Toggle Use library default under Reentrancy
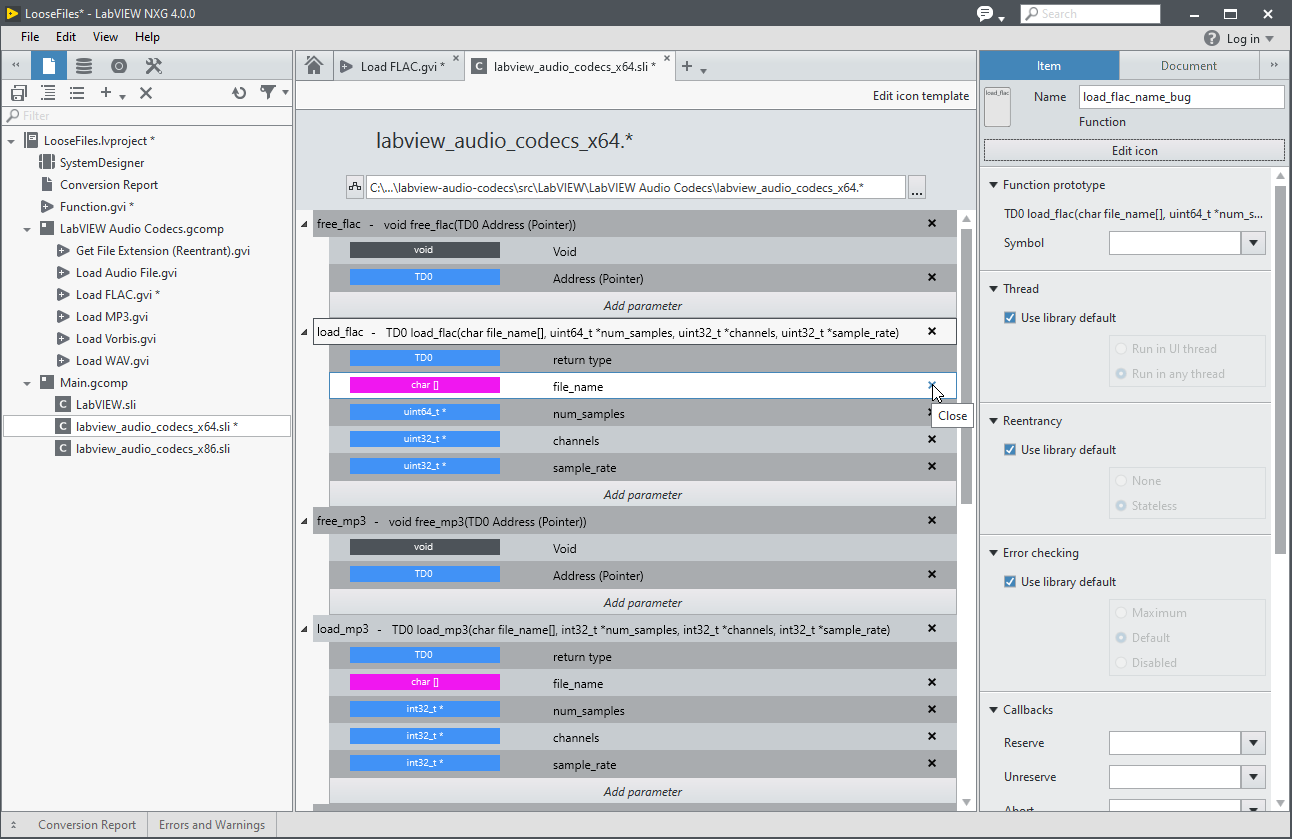Image resolution: width=1292 pixels, height=839 pixels. 1010,450
